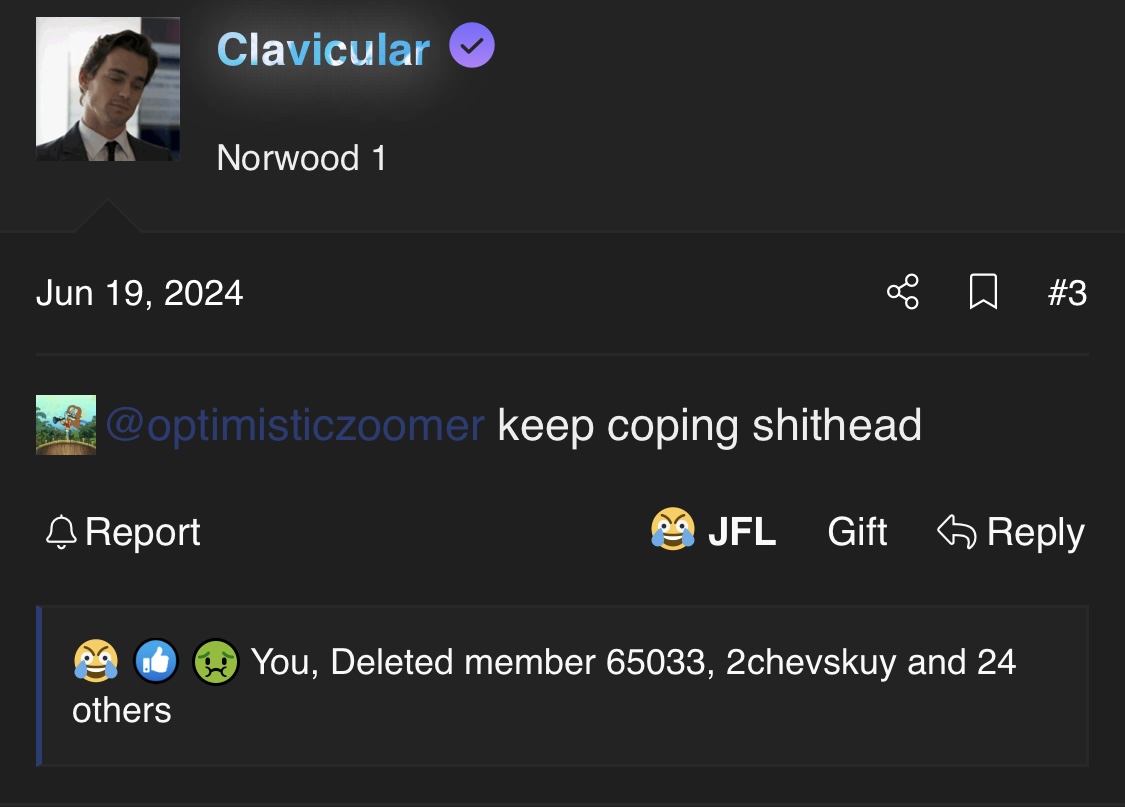
Task: Open the @optimisticzoomer mention link
Action: tap(296, 425)
